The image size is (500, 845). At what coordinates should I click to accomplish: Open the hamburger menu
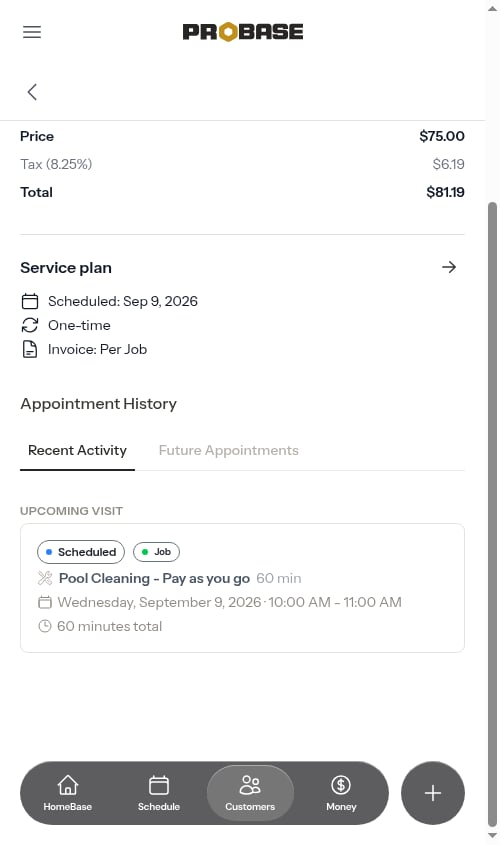pos(32,32)
